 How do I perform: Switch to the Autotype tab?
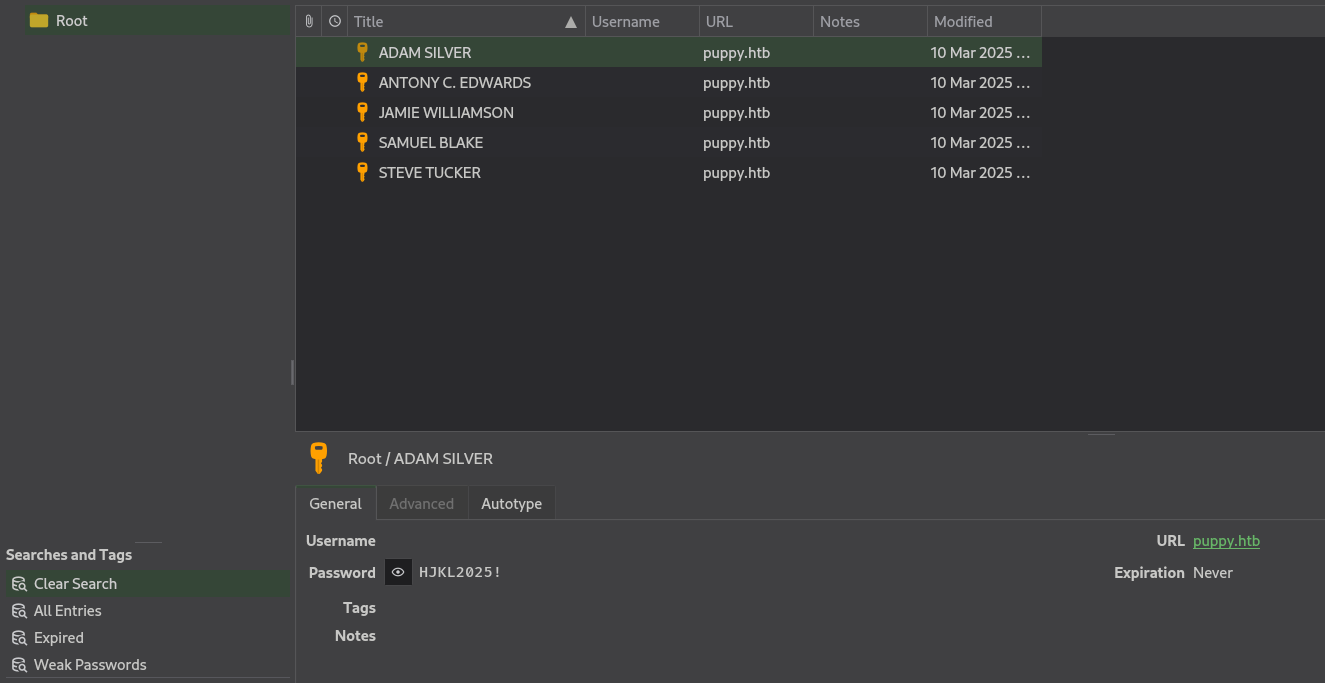pyautogui.click(x=511, y=503)
